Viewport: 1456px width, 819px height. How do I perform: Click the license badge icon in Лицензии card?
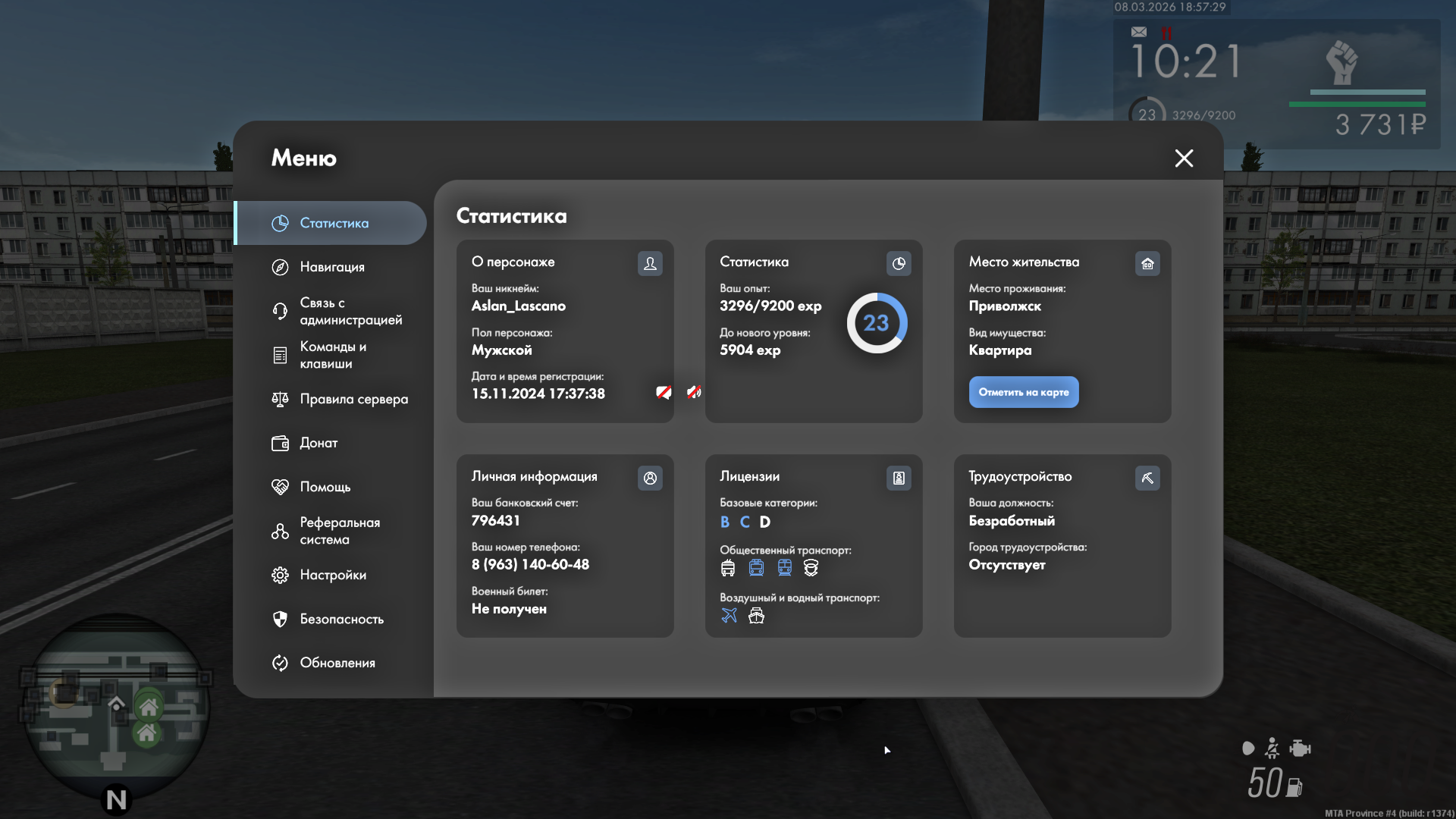click(x=899, y=478)
